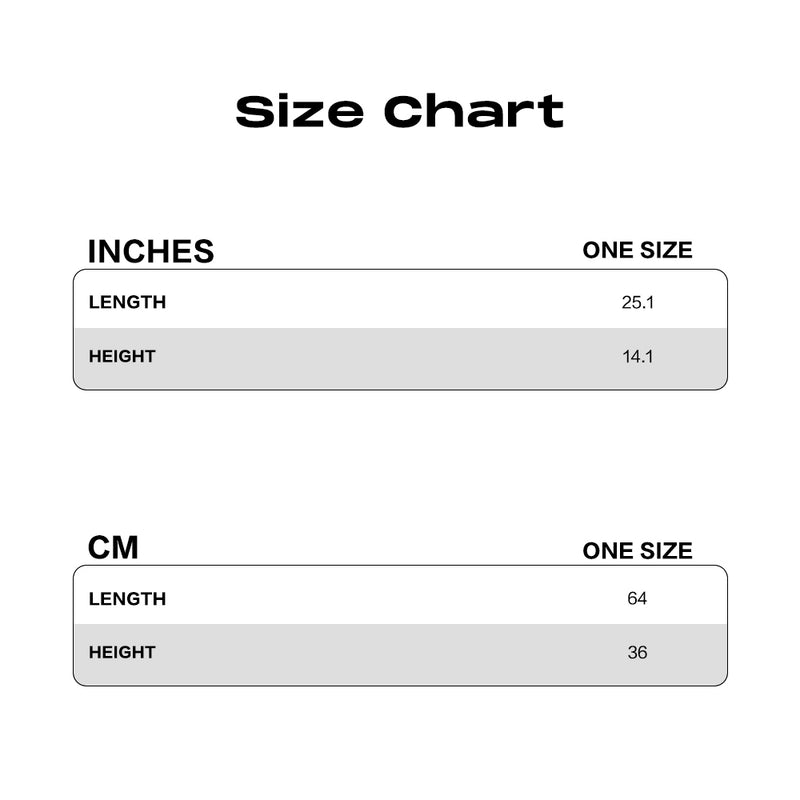The image size is (800, 800).
Task: Click the gray HEIGHT row in CM table
Action: [x=401, y=655]
